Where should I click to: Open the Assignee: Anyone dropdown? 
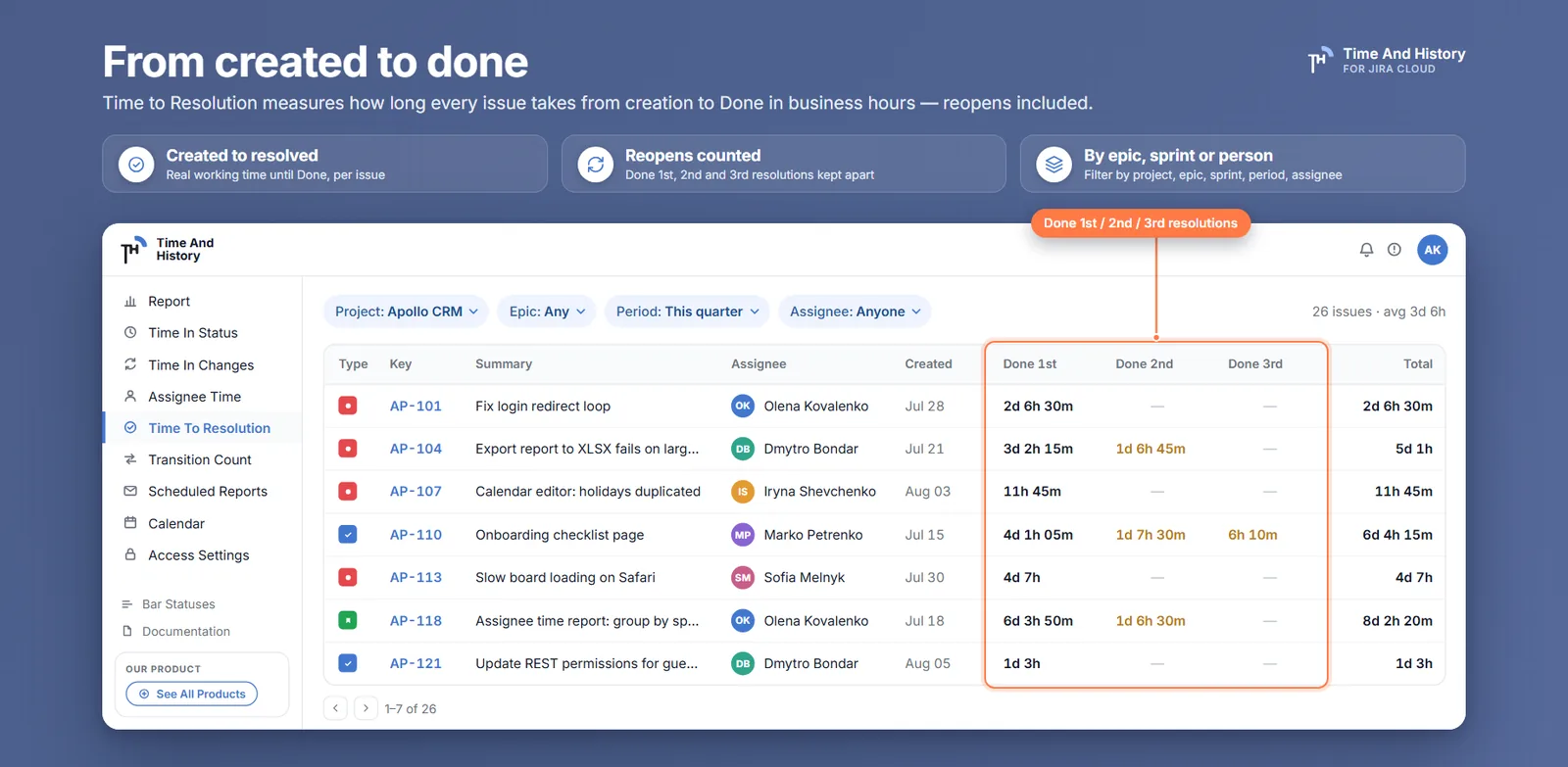coord(855,312)
